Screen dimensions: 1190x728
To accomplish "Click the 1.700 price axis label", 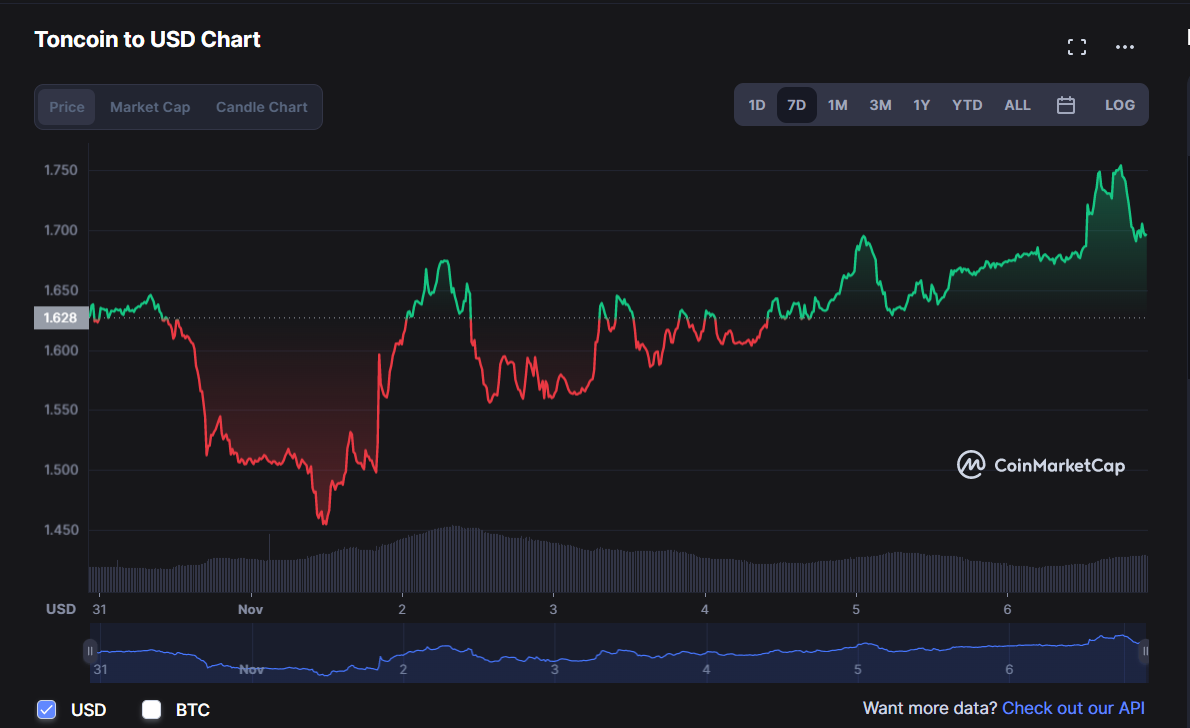I will point(61,230).
